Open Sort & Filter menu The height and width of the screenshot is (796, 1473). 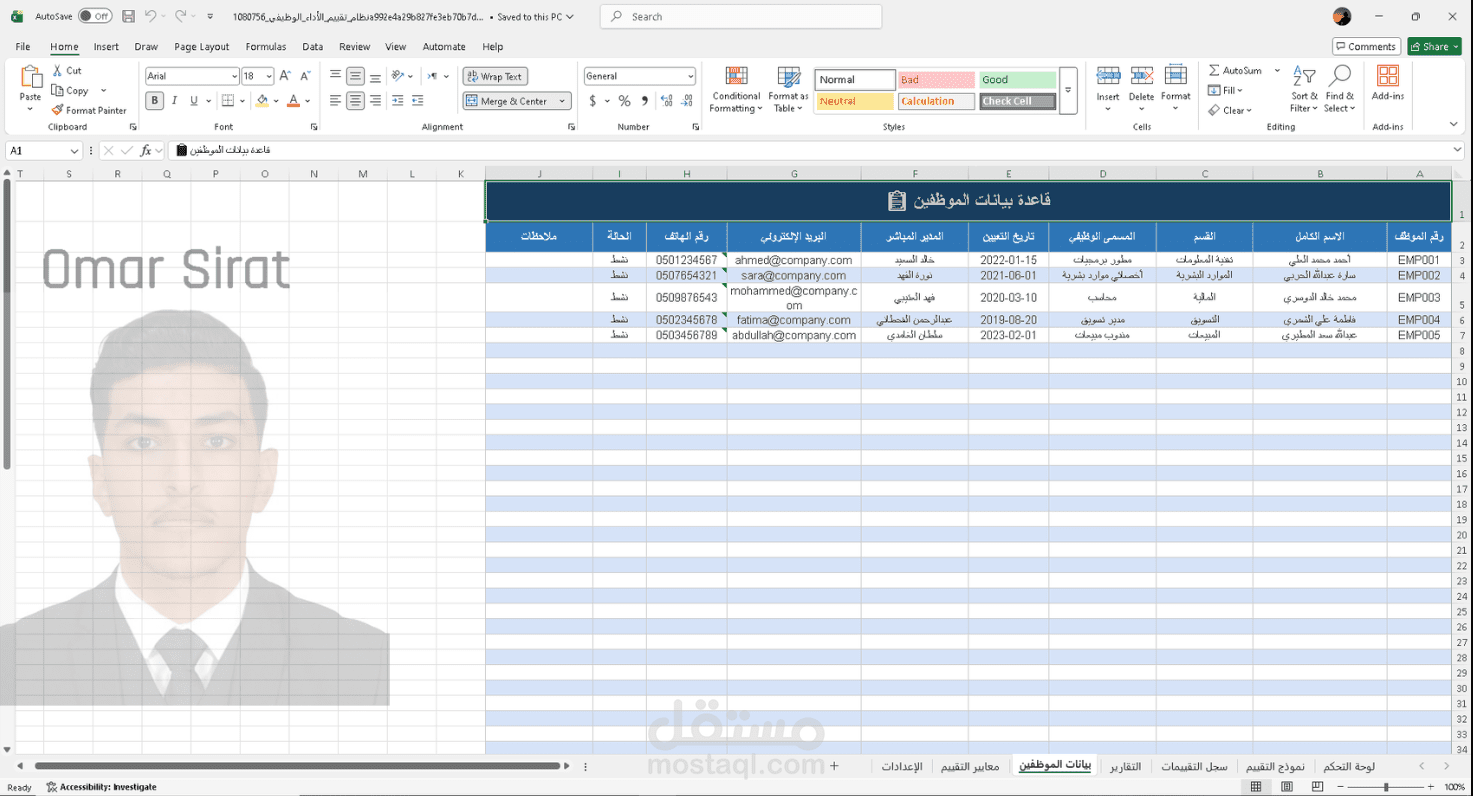tap(1304, 89)
